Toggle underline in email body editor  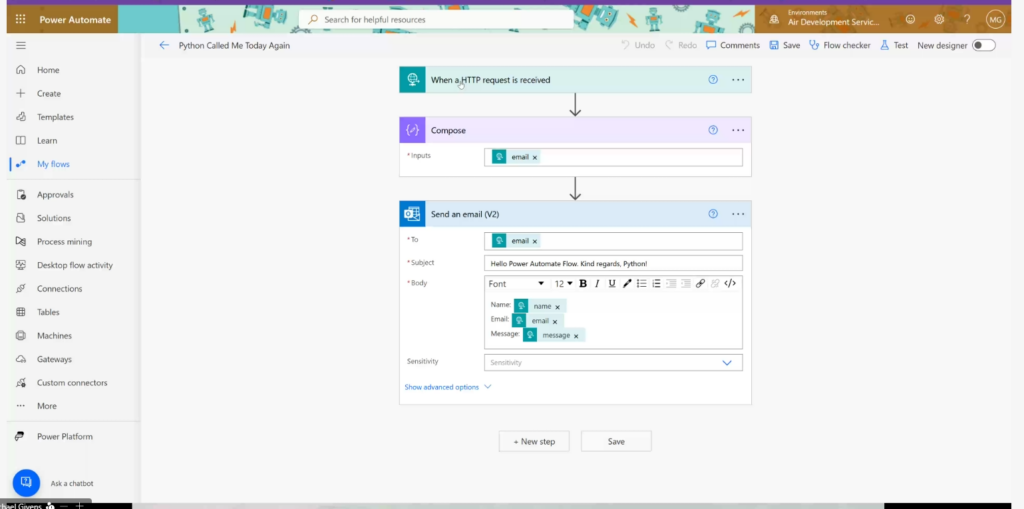tap(612, 284)
